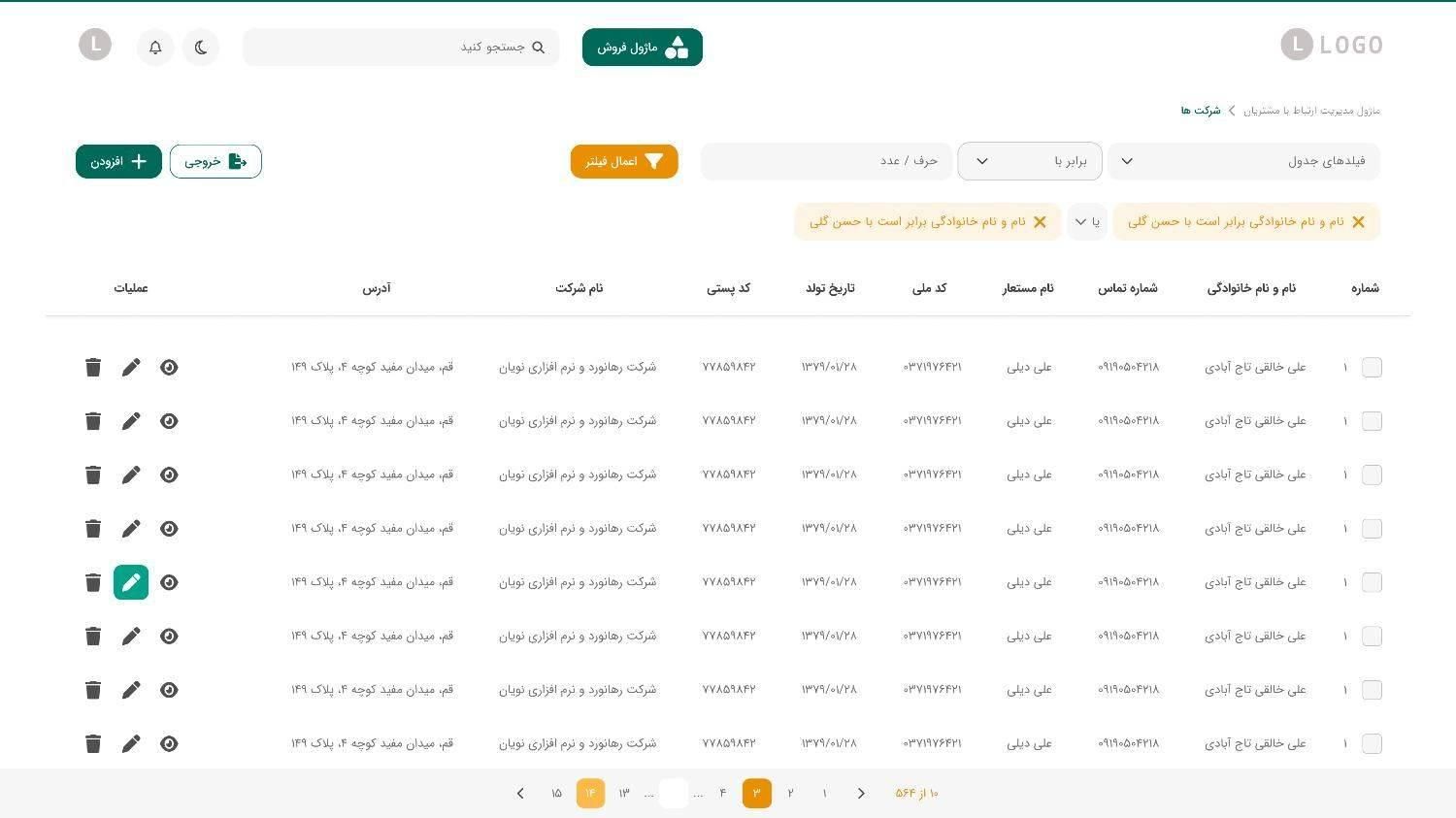
Task: Open user avatar L in header
Action: (95, 44)
